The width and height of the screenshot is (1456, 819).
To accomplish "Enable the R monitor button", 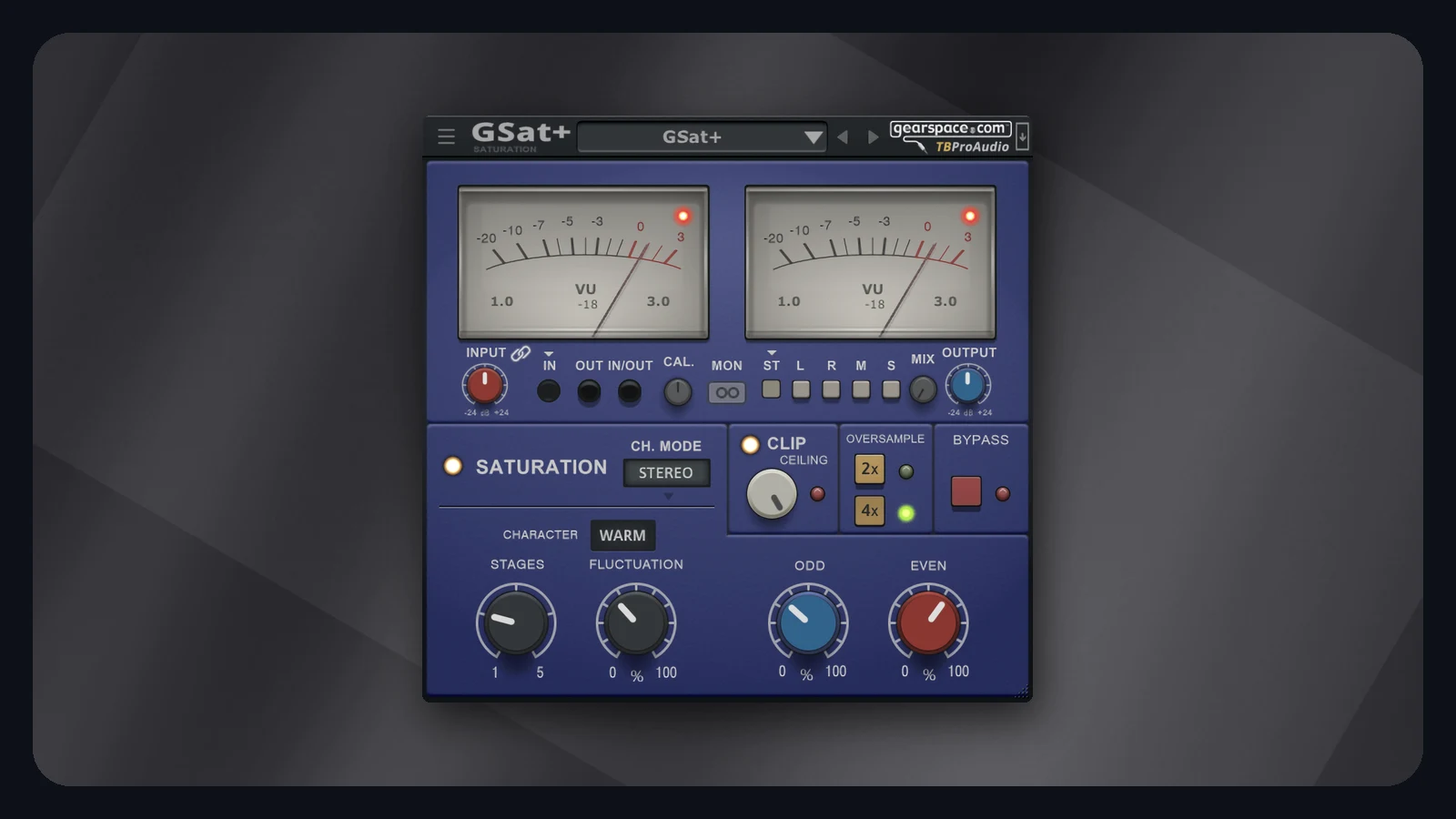I will click(831, 389).
